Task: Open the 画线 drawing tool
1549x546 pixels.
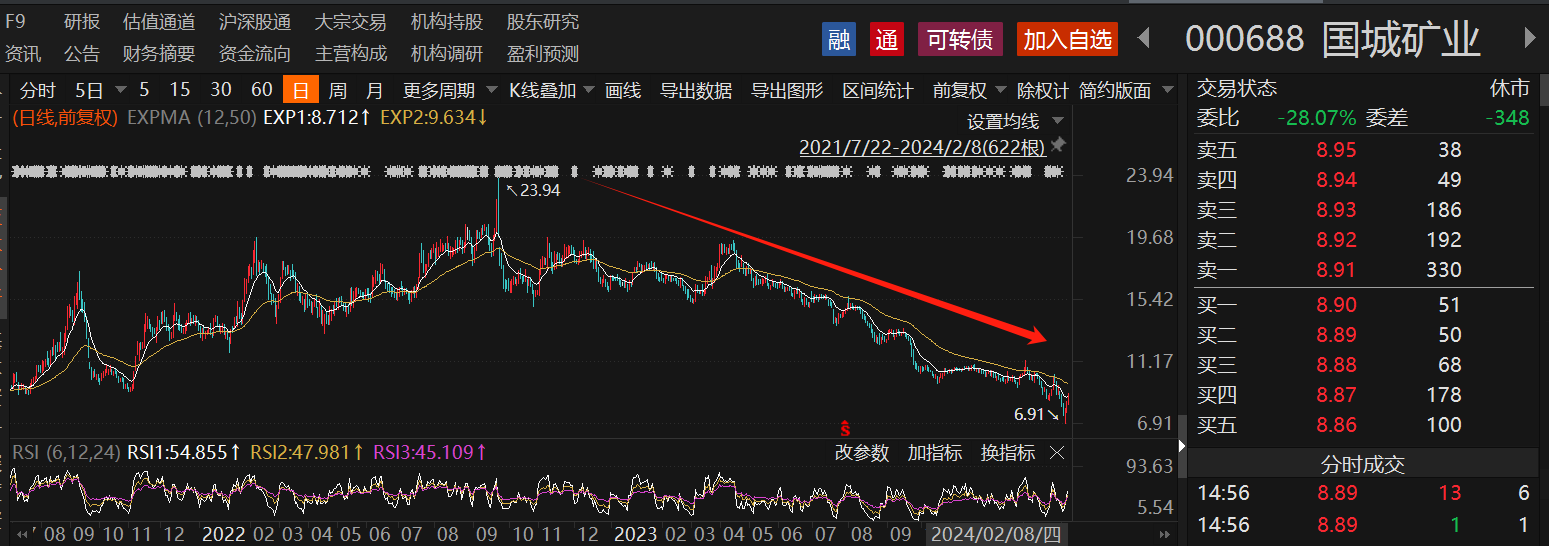Action: pyautogui.click(x=623, y=90)
